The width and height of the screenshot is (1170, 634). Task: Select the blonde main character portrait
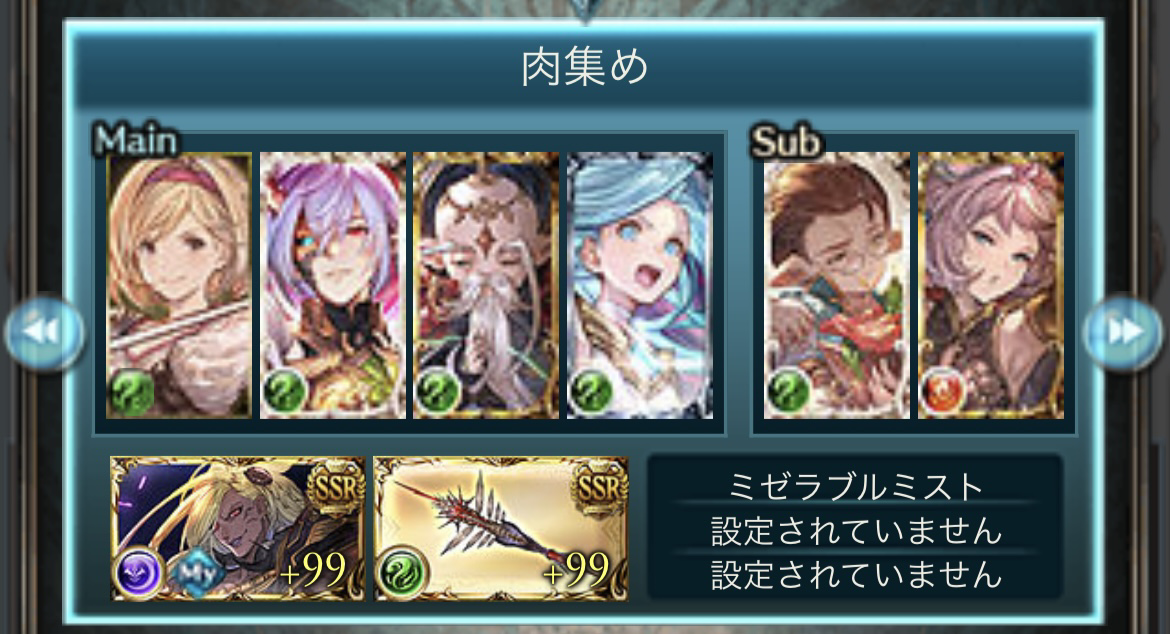coord(179,285)
